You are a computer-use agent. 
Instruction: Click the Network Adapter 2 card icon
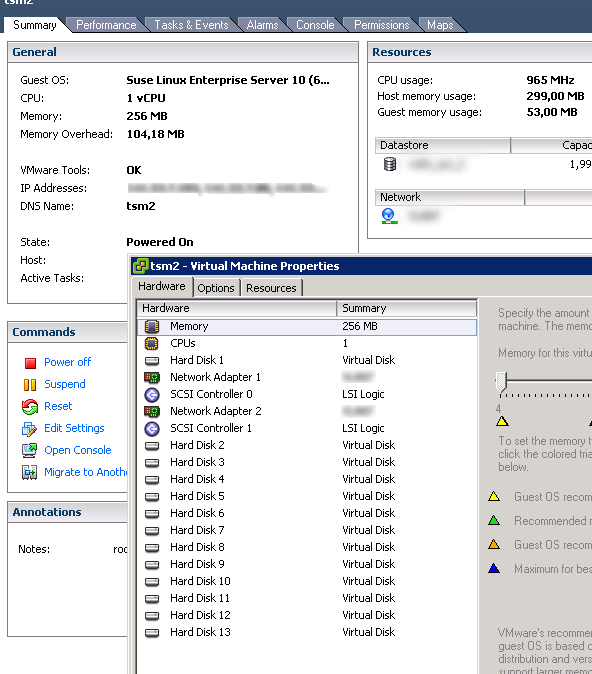pos(152,411)
